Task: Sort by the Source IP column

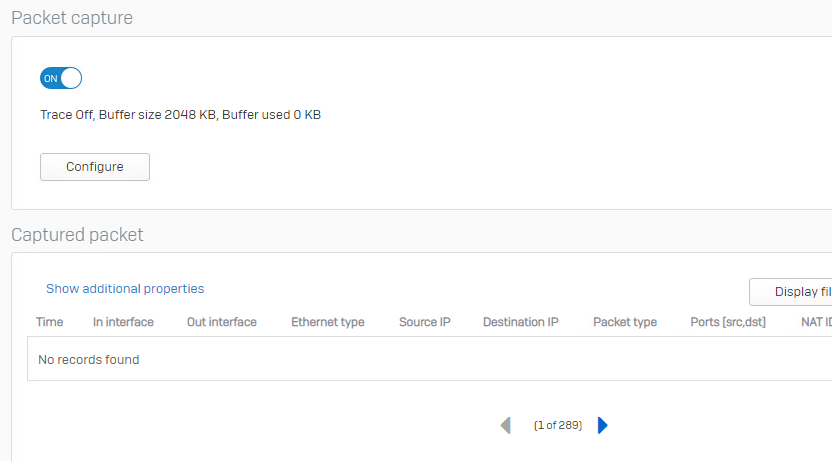Action: click(x=424, y=322)
